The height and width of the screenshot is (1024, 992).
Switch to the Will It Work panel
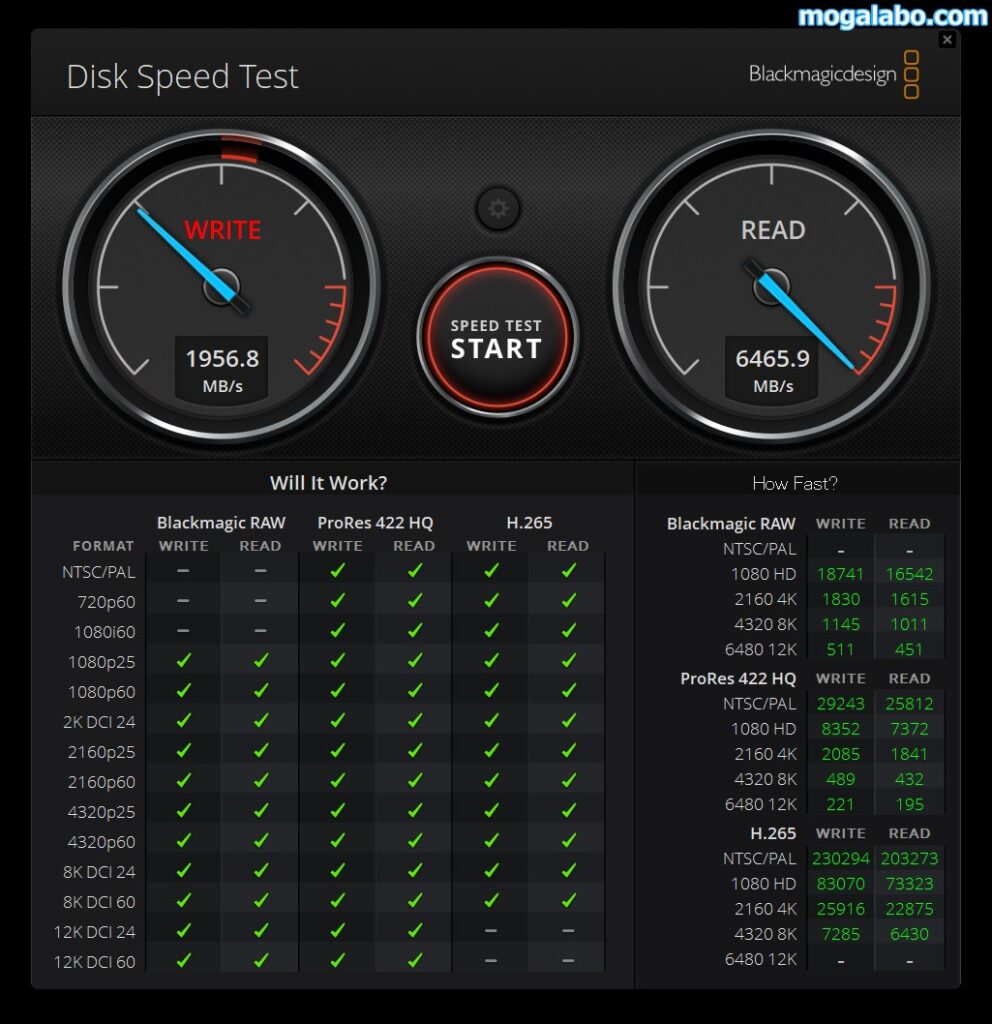coord(329,483)
